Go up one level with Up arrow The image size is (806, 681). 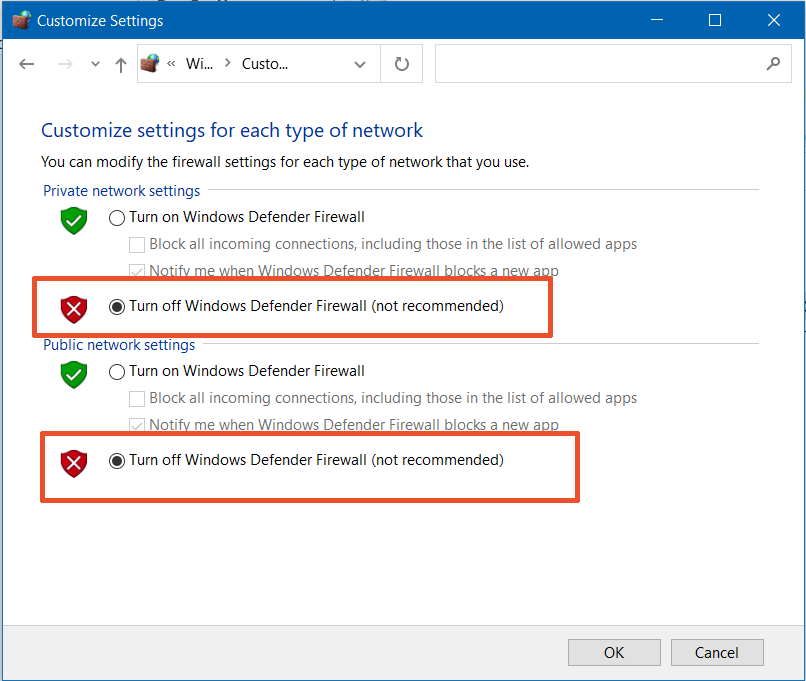pos(121,65)
